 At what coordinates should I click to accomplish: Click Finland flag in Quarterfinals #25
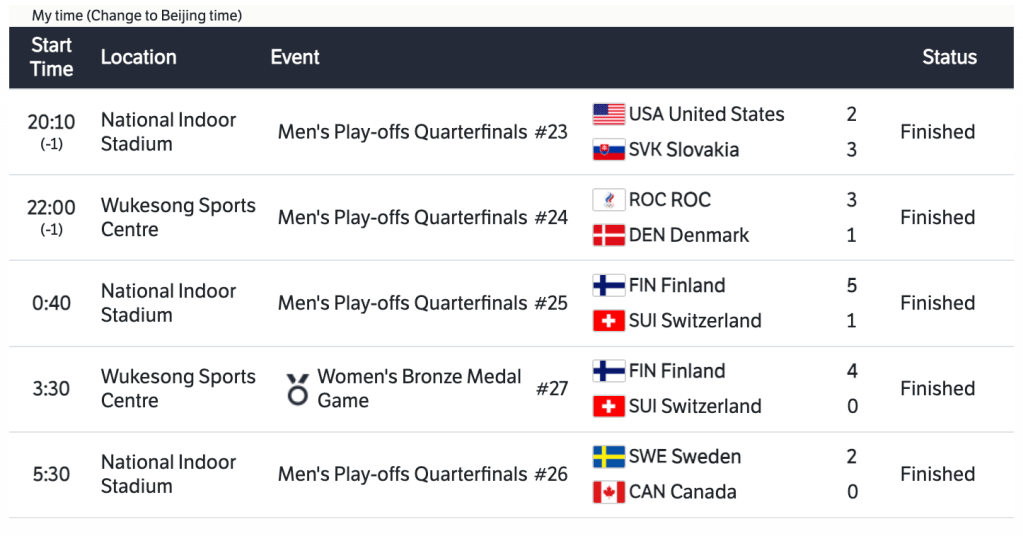click(608, 286)
